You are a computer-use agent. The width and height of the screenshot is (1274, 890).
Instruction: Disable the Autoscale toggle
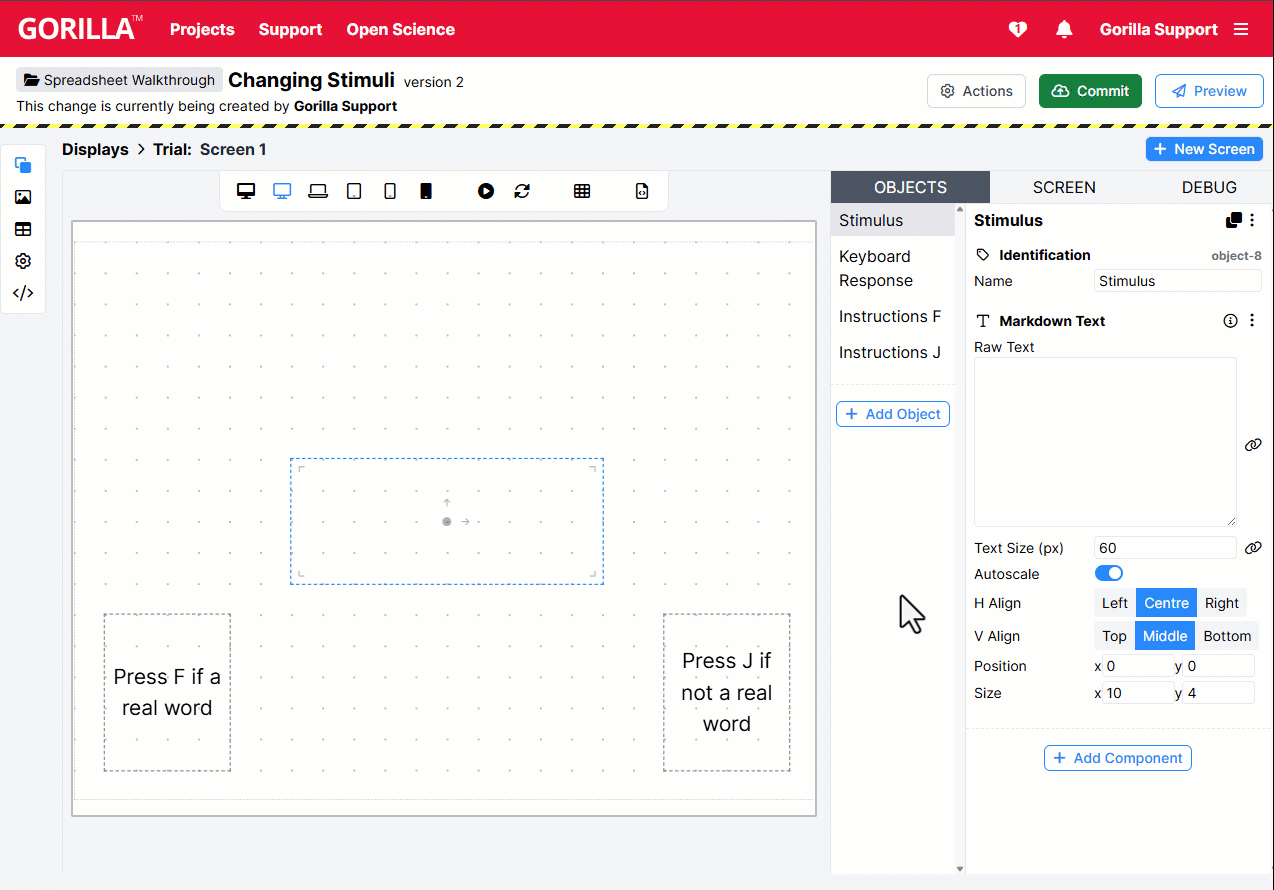pos(1108,573)
